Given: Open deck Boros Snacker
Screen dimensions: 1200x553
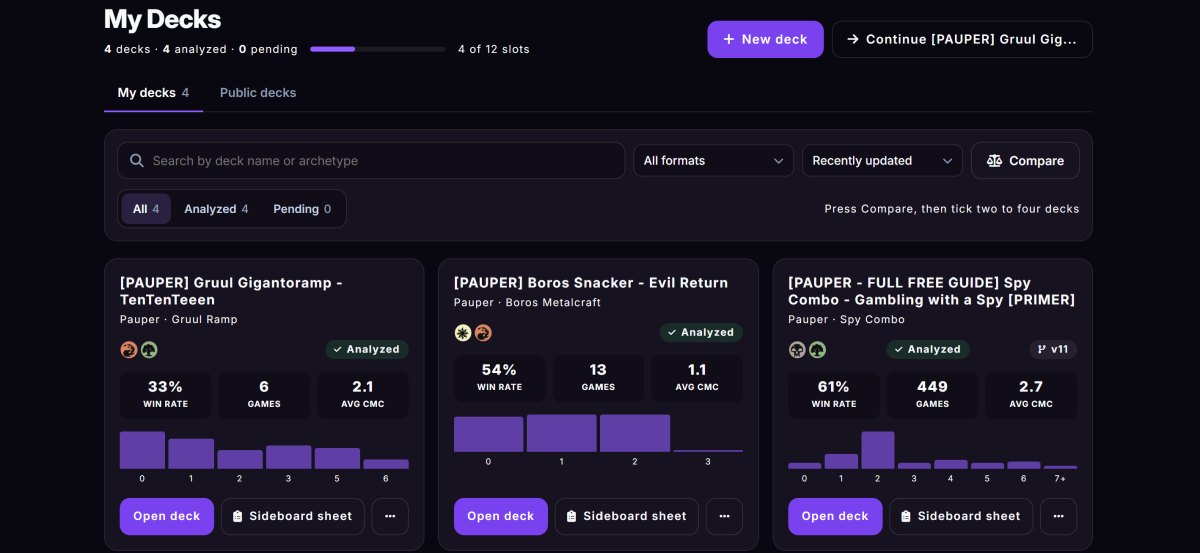Looking at the screenshot, I should (x=501, y=517).
